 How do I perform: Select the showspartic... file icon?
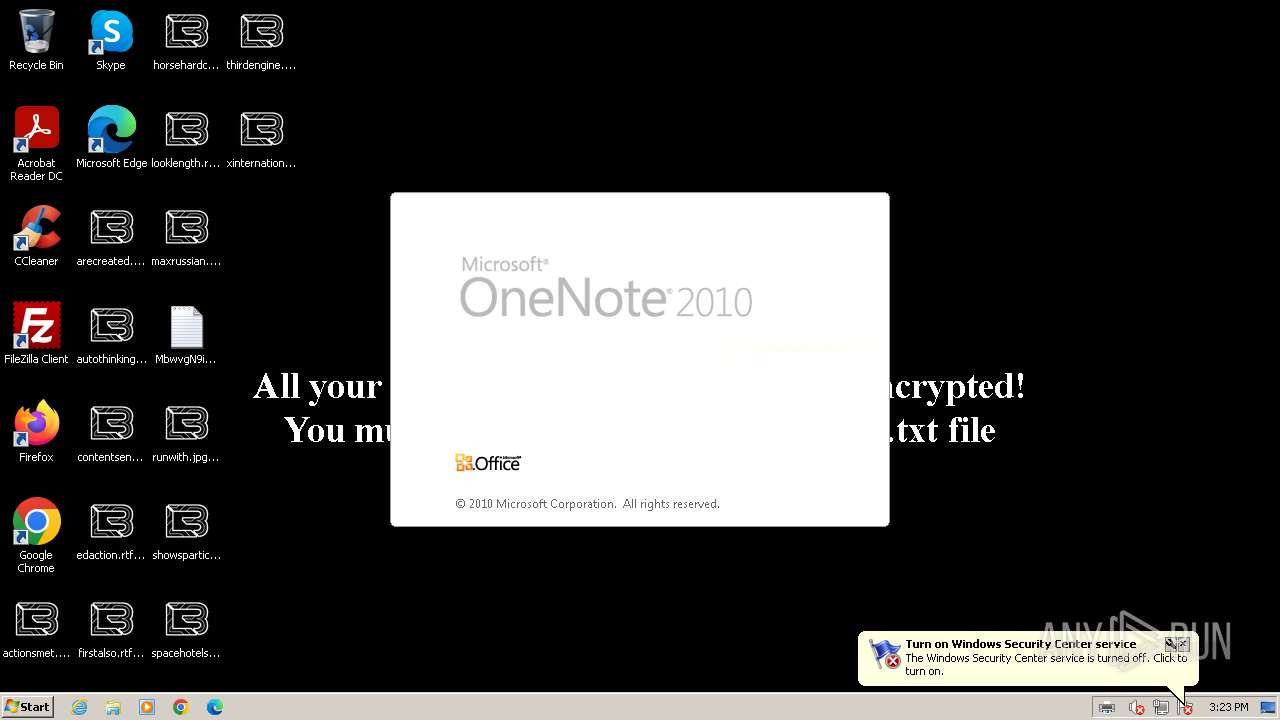pos(186,530)
